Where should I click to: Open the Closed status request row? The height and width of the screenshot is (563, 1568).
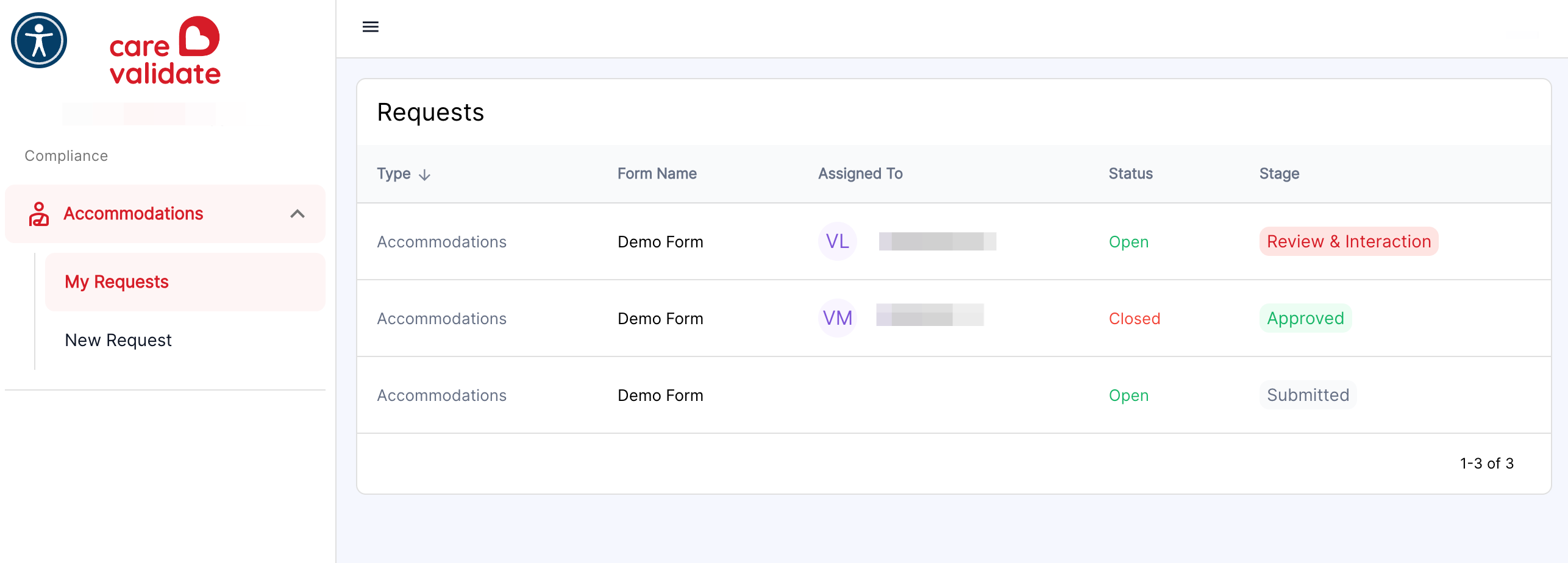(953, 318)
